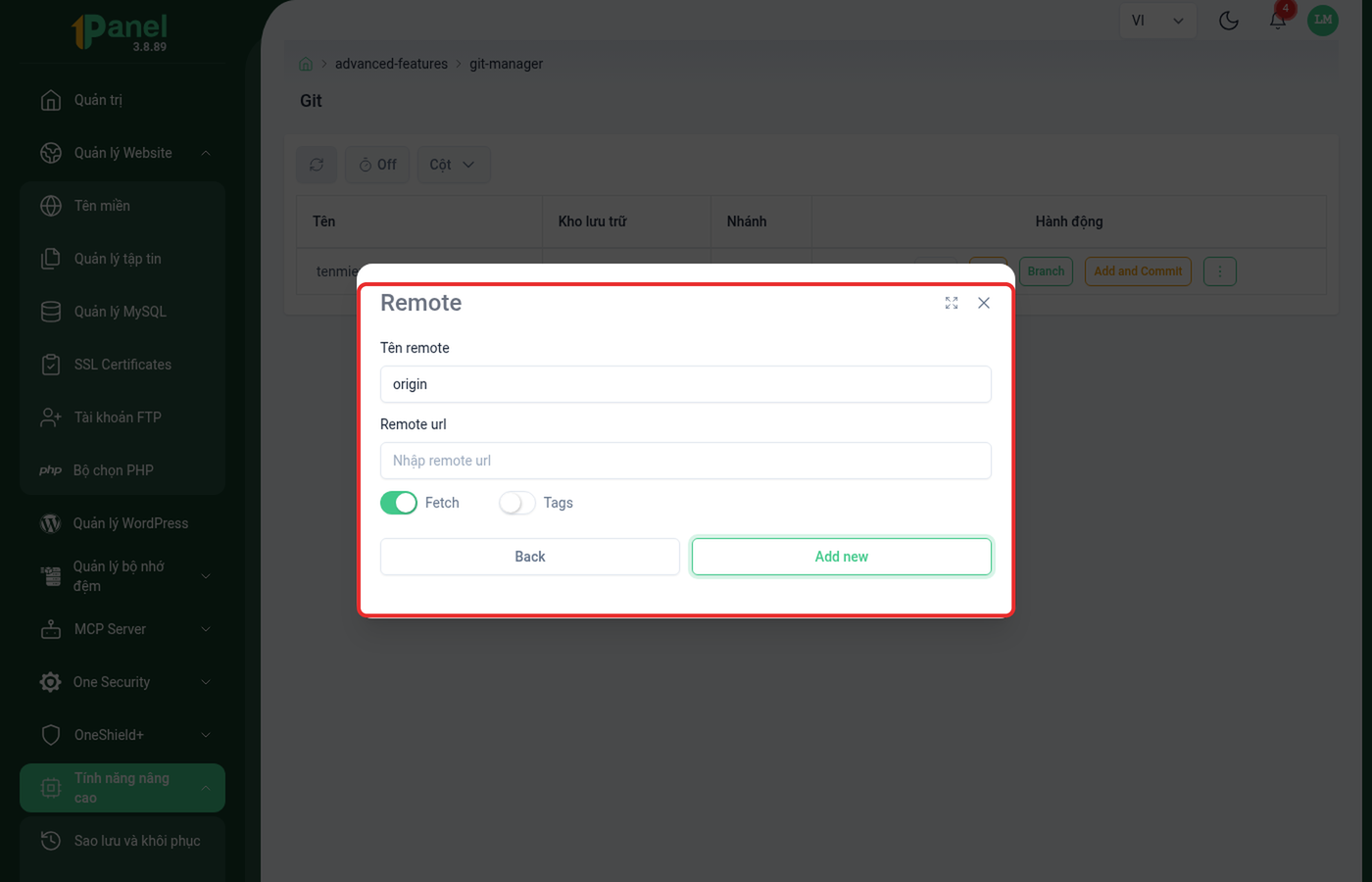
Task: Open the VI language dropdown
Action: (x=1157, y=21)
